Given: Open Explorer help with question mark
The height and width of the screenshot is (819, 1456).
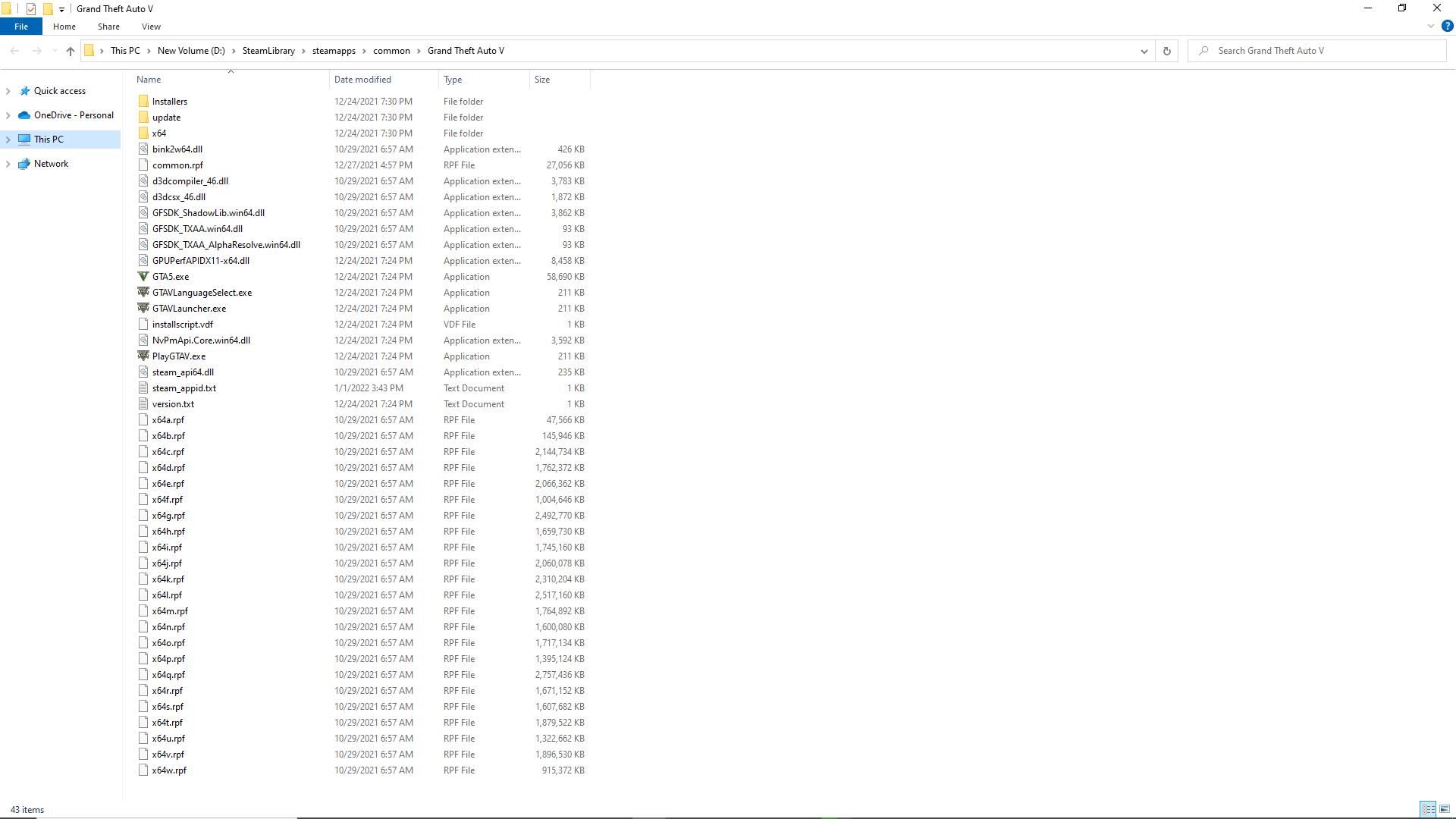Looking at the screenshot, I should [x=1447, y=26].
